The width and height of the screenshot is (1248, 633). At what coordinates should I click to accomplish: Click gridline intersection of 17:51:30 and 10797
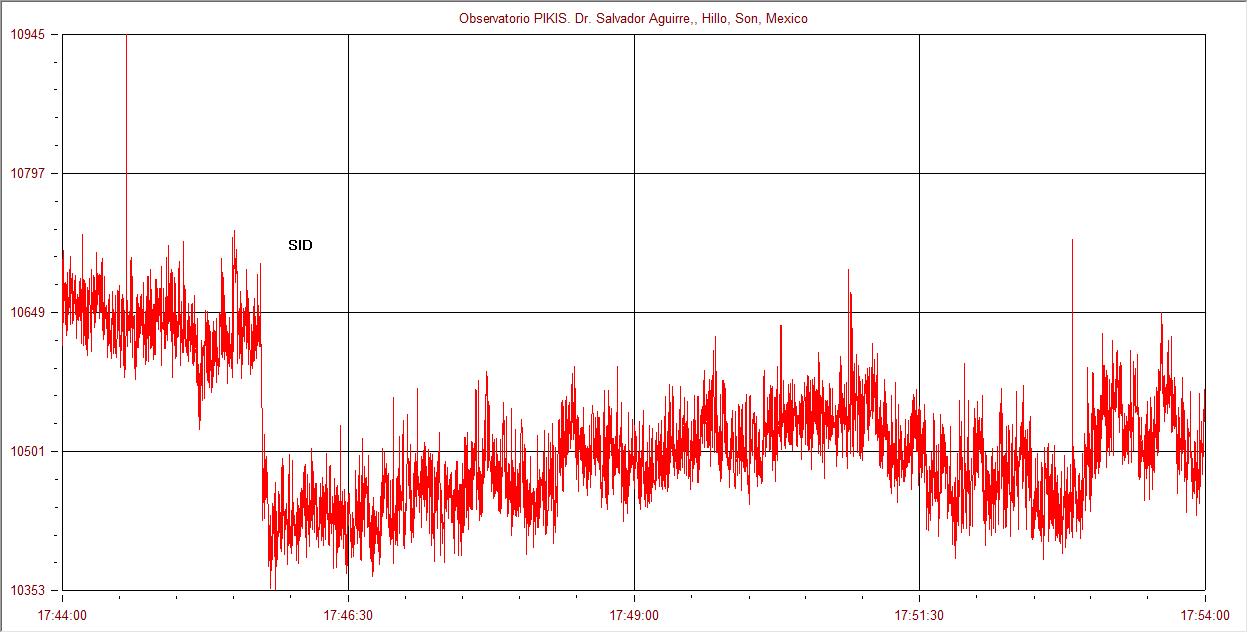tap(919, 173)
